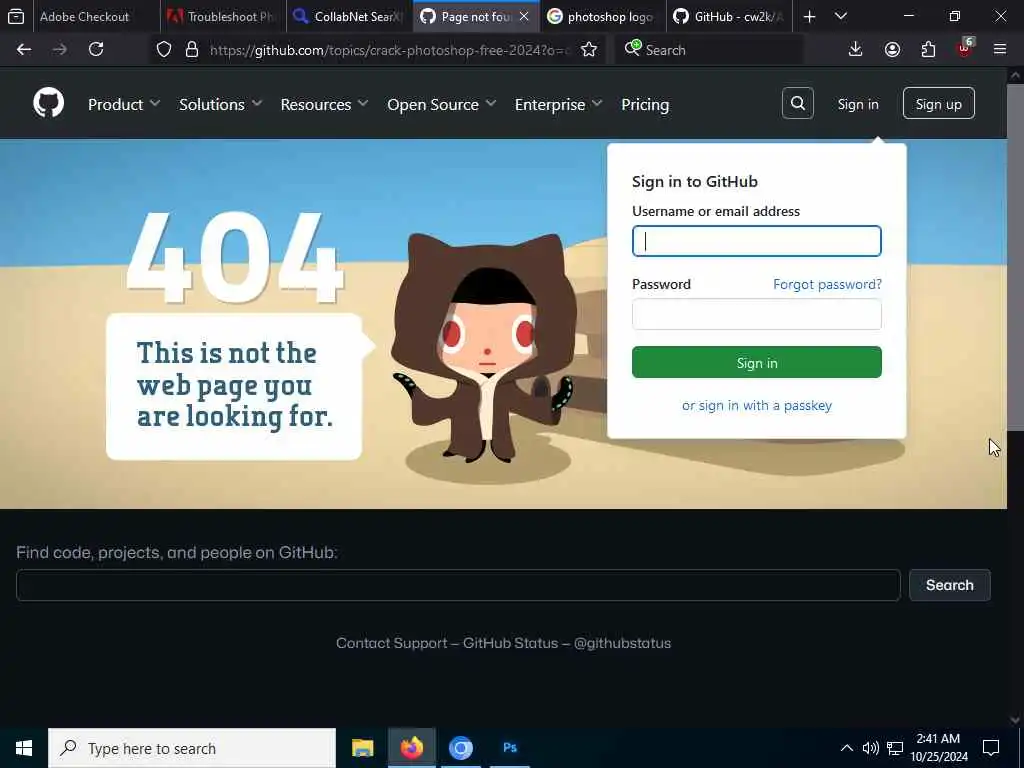This screenshot has width=1024, height=768.
Task: Bookmark this page with star icon
Action: (x=588, y=50)
